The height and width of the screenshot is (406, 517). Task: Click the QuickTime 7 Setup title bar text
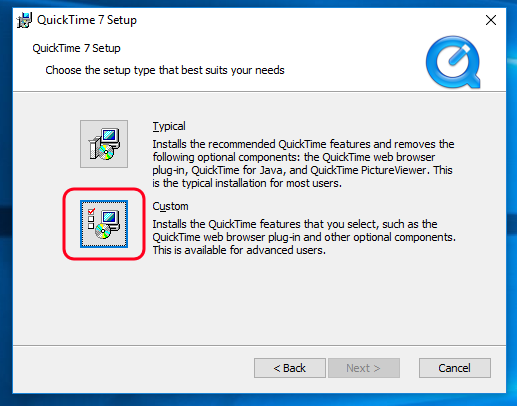pos(87,20)
